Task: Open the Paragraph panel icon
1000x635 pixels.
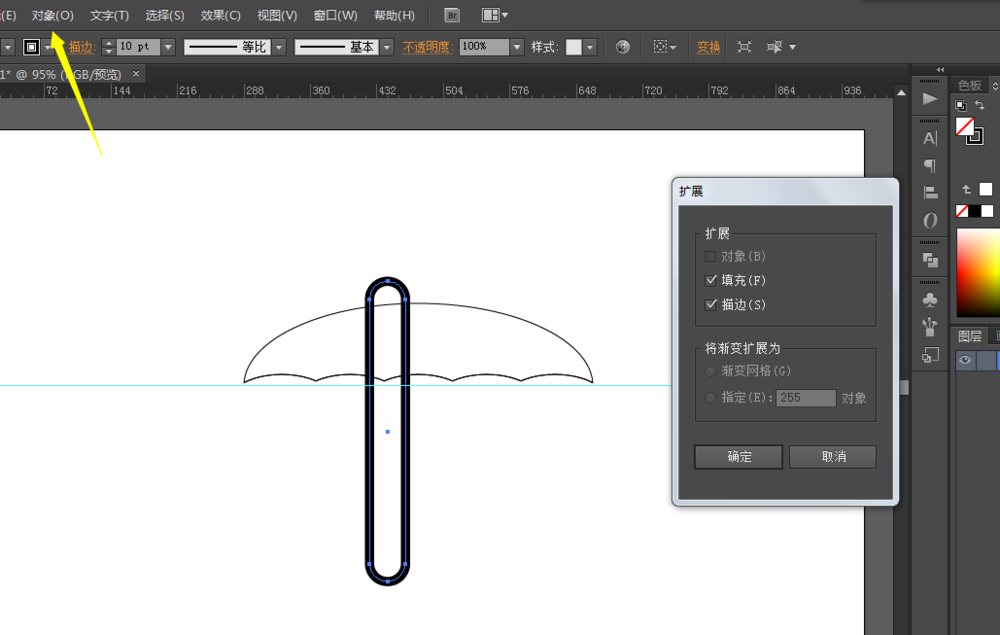Action: pos(930,165)
